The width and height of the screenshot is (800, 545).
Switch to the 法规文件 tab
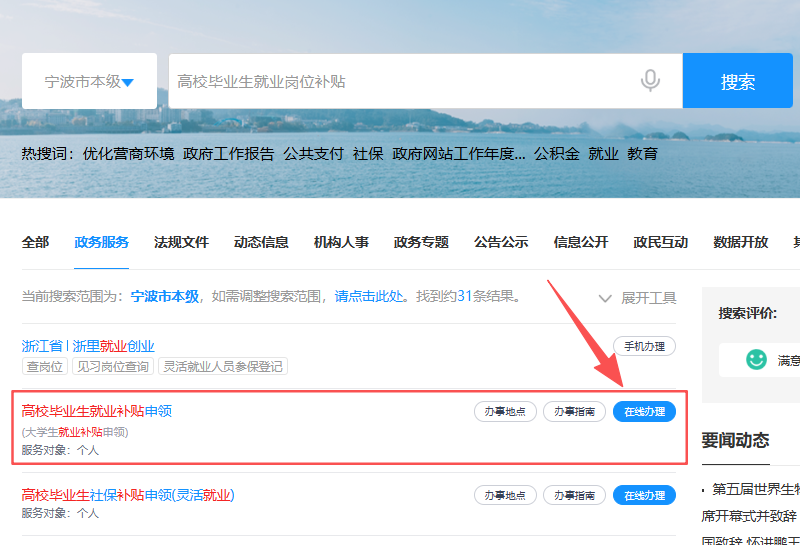coord(182,242)
